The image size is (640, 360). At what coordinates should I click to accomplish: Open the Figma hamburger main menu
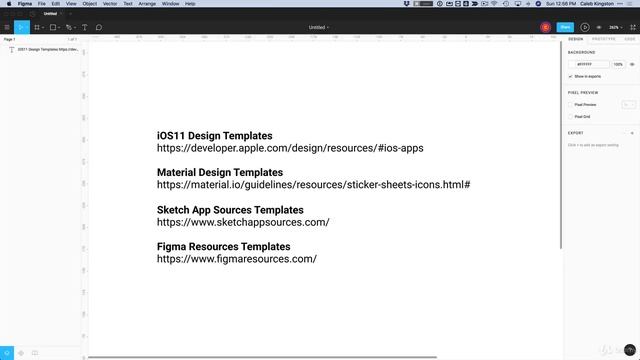click(7, 27)
